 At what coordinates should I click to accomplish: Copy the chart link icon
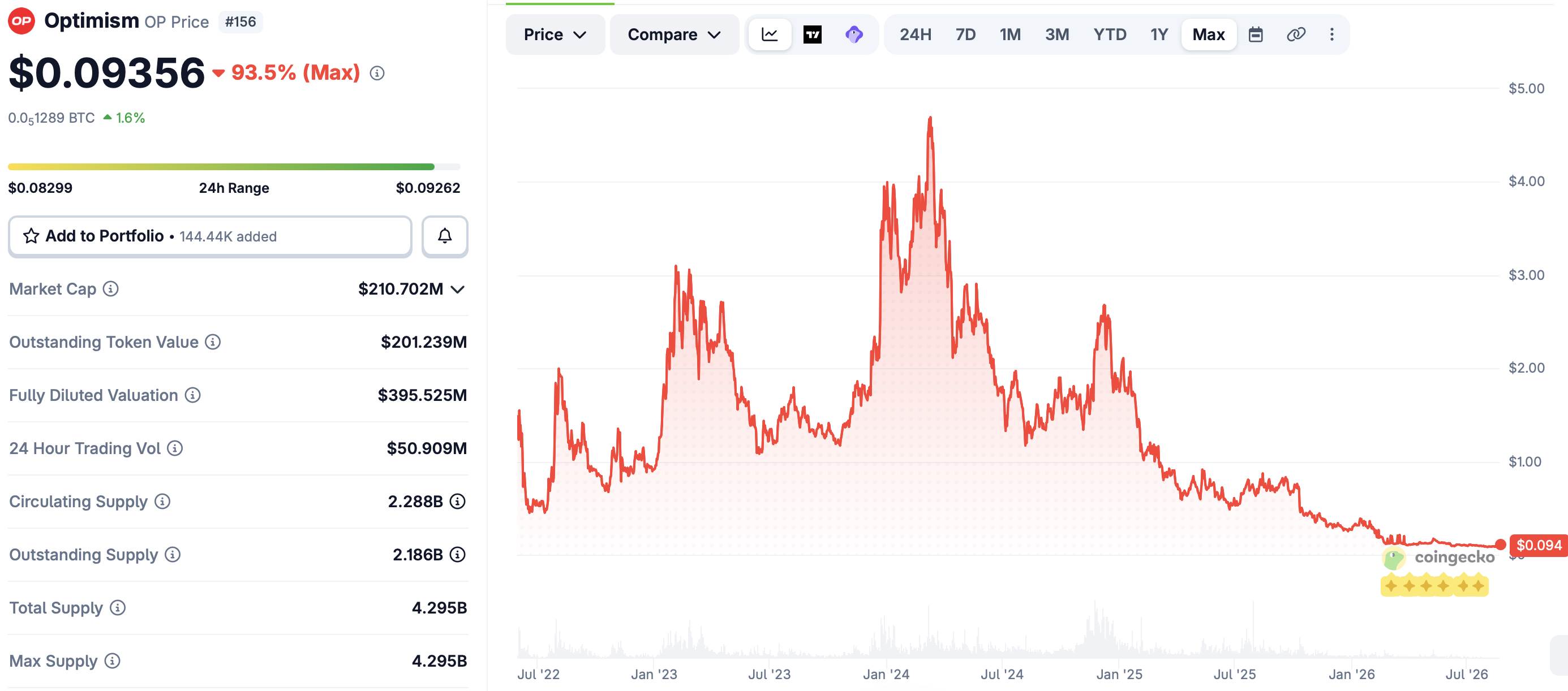tap(1296, 34)
